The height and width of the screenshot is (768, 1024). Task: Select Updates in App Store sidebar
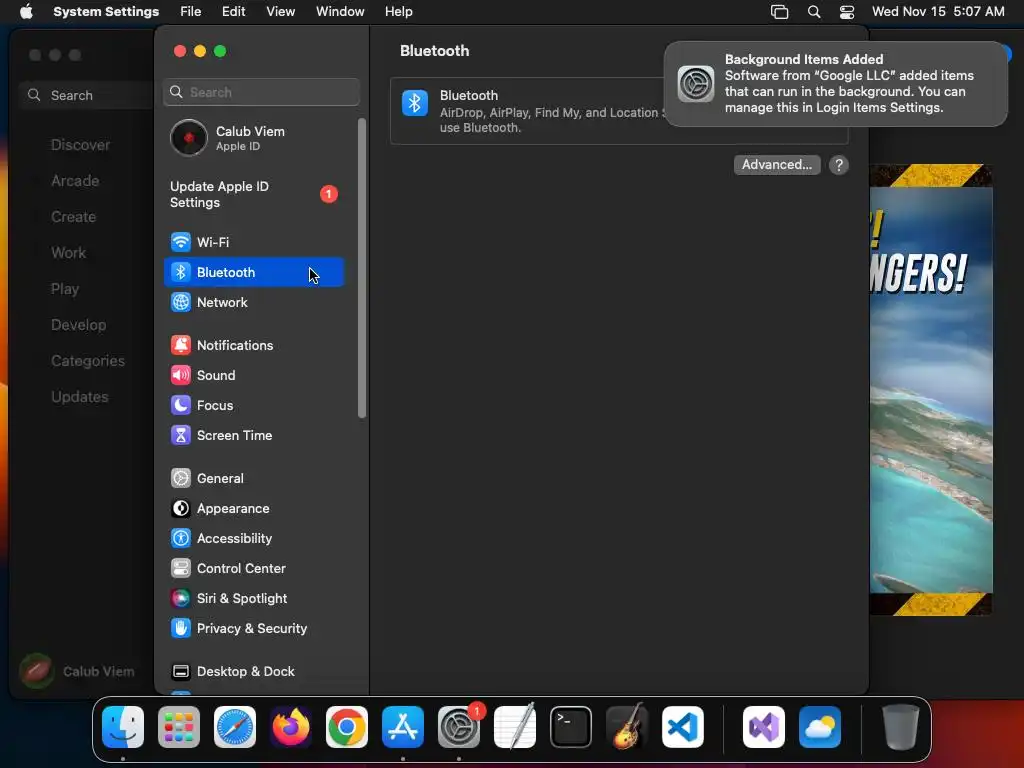80,396
